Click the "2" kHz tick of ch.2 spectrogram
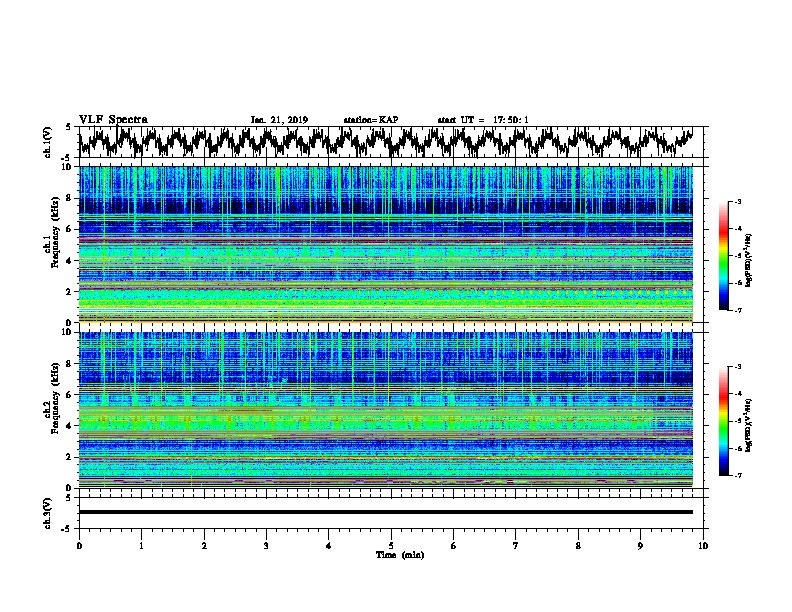The image size is (792, 612). pos(70,457)
